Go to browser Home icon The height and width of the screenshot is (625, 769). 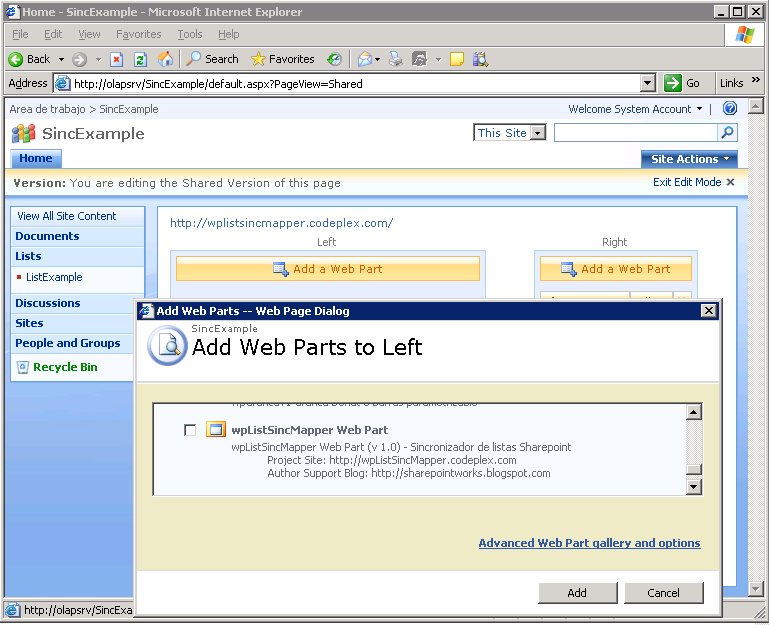[165, 59]
